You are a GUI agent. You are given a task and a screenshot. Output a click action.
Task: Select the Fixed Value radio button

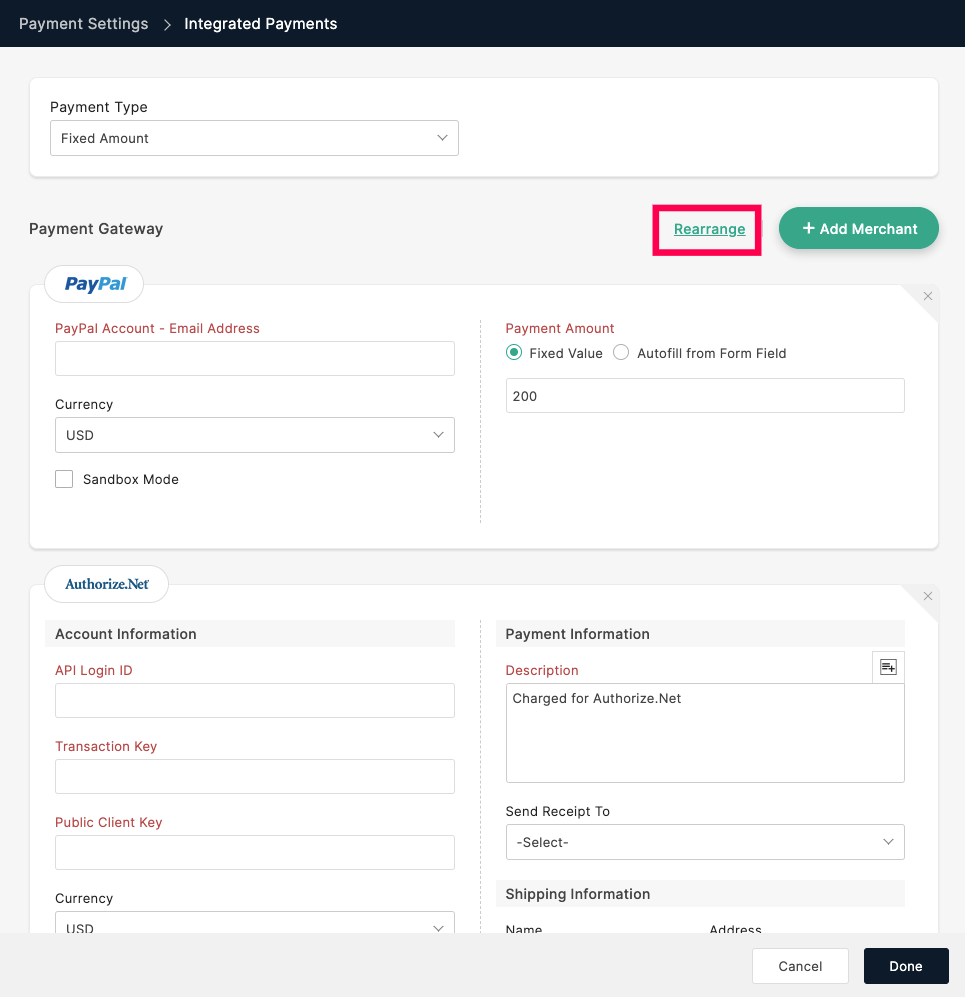click(x=514, y=352)
